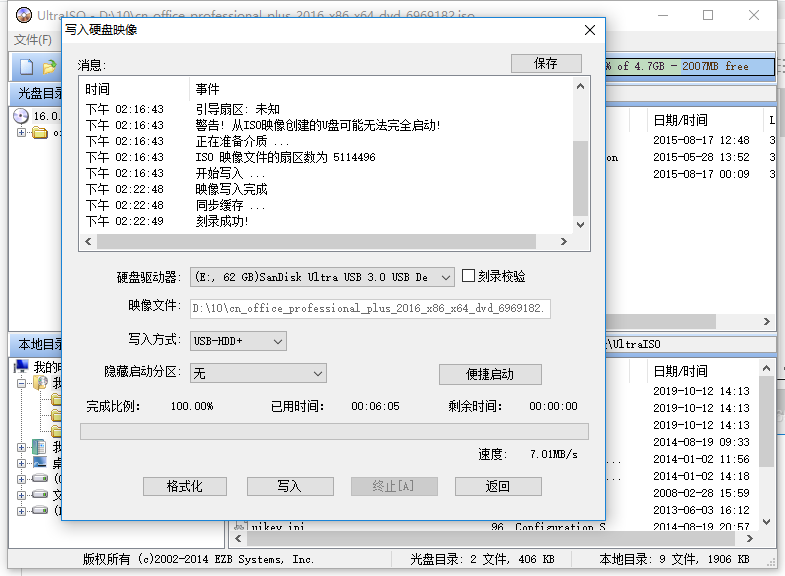Expand the first drive node in local tree
This screenshot has width=785, height=576.
pos(21,479)
